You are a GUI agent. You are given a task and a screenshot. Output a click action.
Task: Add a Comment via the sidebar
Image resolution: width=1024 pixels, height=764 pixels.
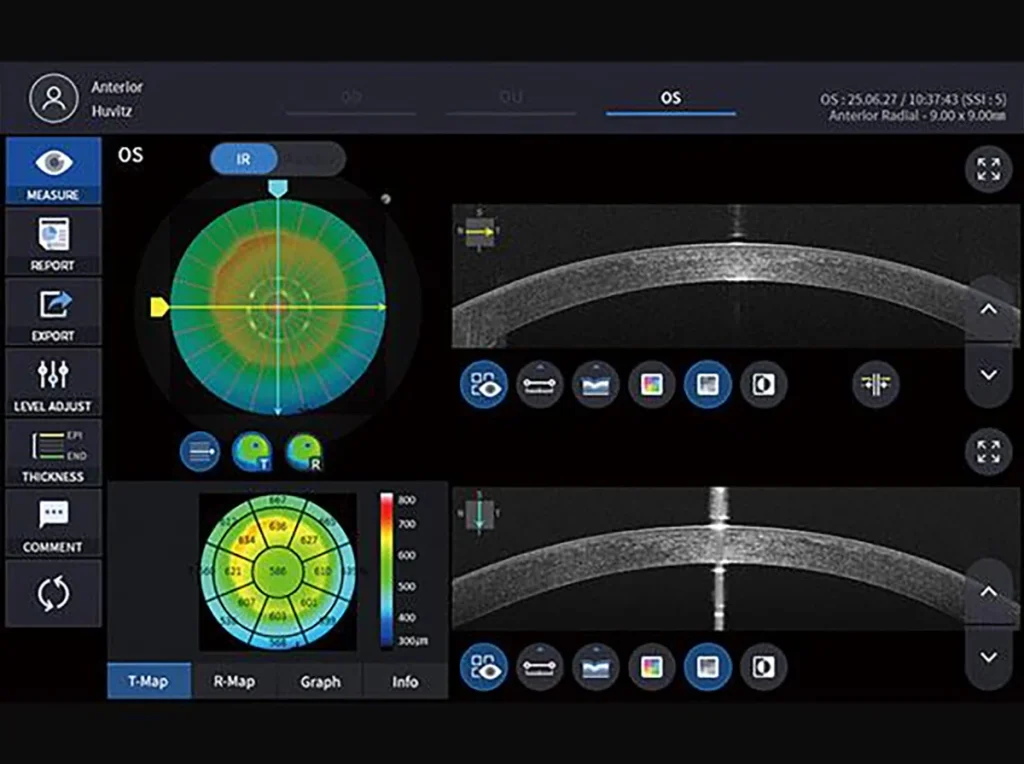53,523
